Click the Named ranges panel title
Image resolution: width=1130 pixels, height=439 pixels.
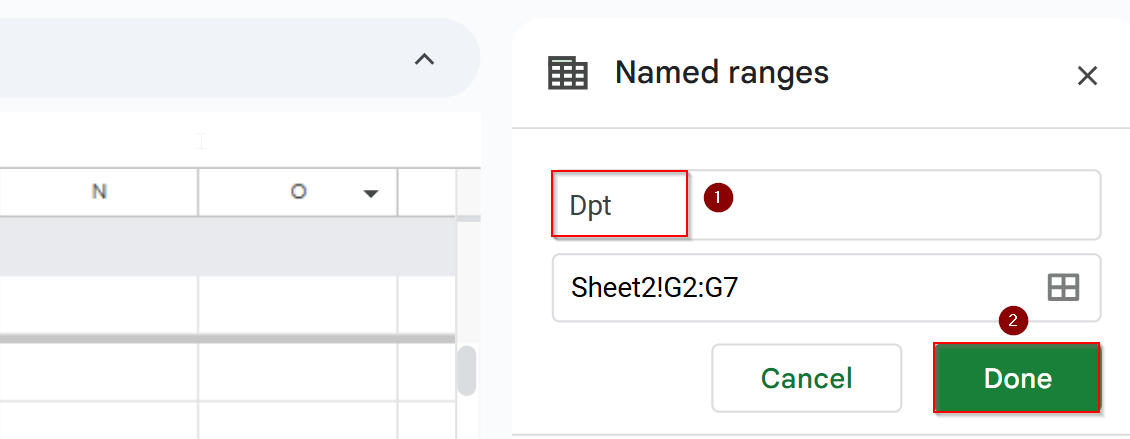click(721, 73)
